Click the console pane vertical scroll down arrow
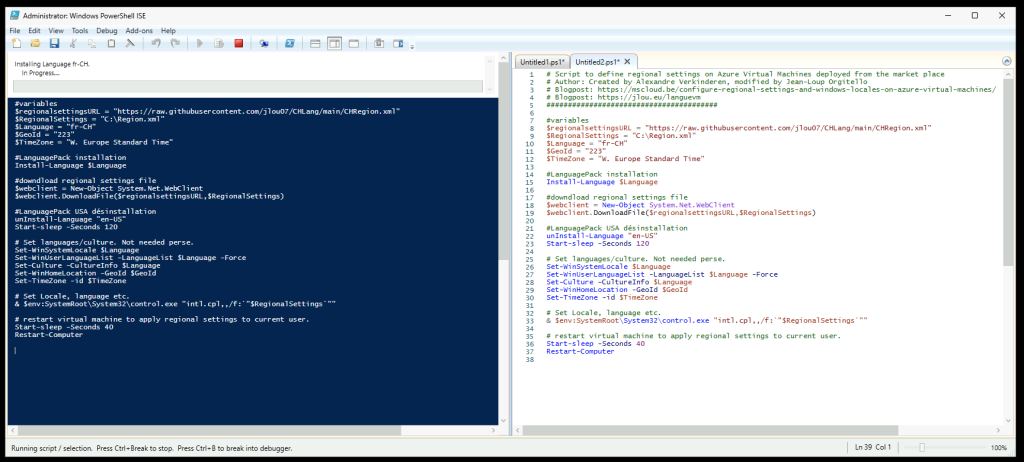The image size is (1024, 462). click(x=503, y=420)
